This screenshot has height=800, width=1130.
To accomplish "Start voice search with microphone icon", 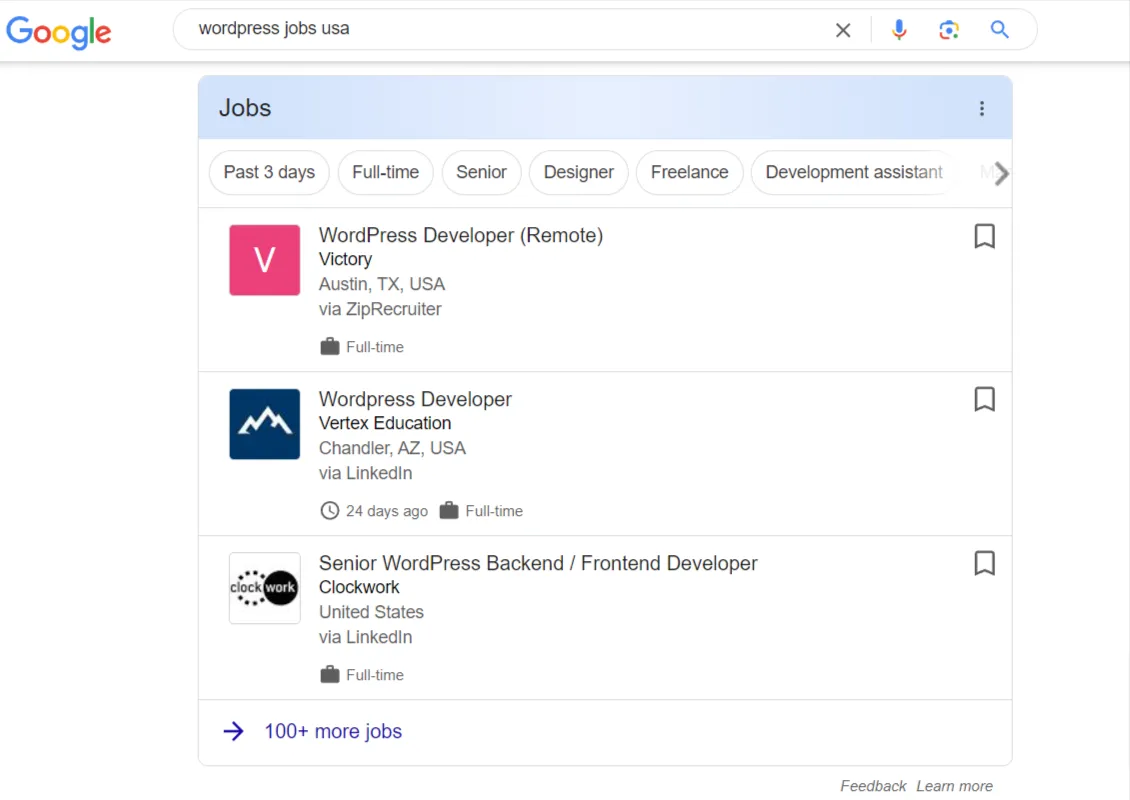I will point(899,30).
